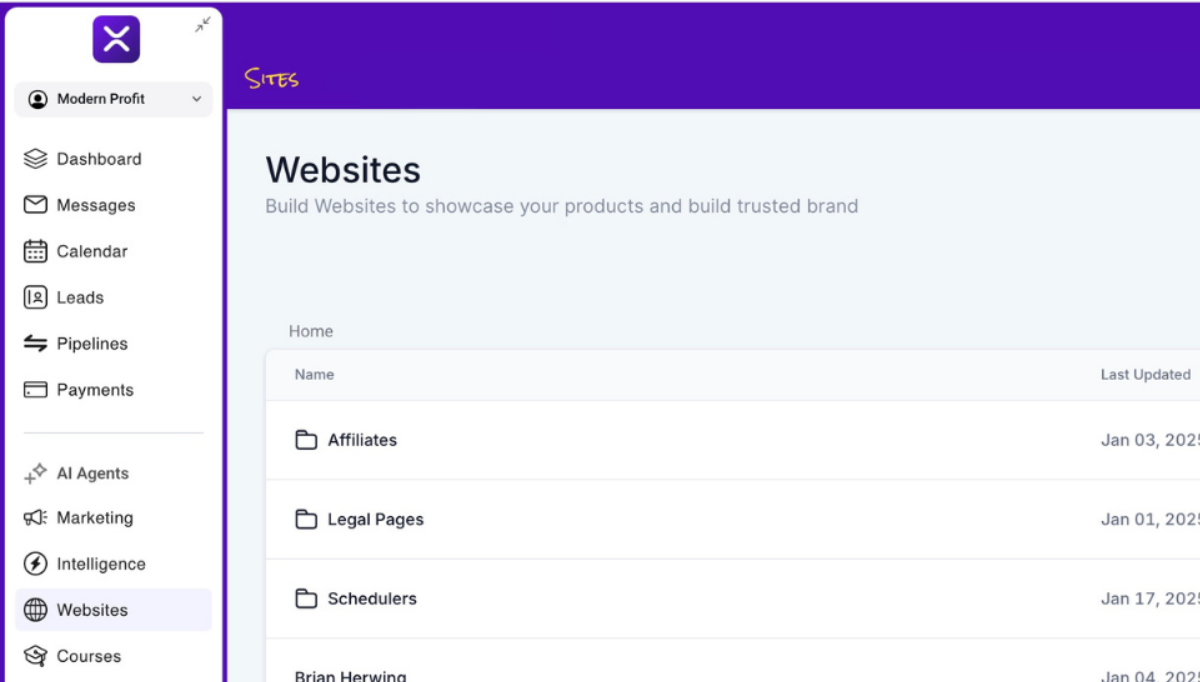Open the Marketing menu item
Image resolution: width=1200 pixels, height=682 pixels.
pos(94,518)
